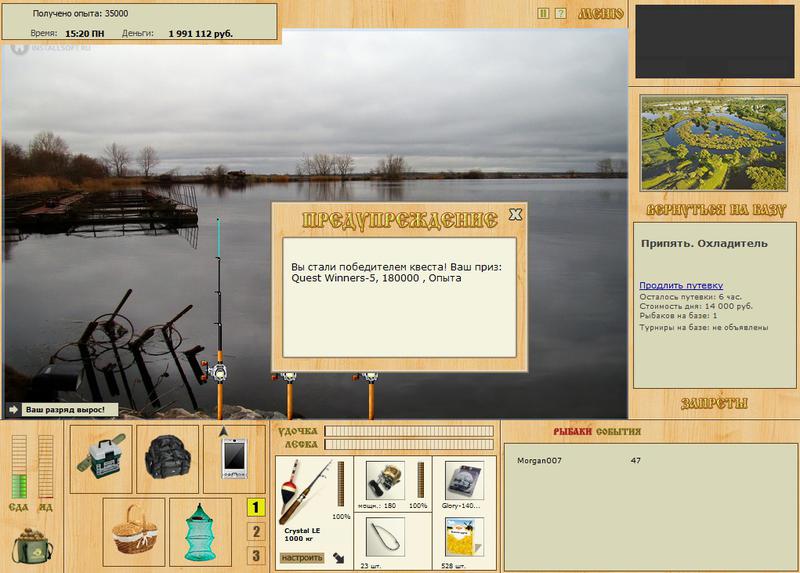This screenshot has width=800, height=573.
Task: Click the Осталось путевки: 6 час. line
Action: (690, 296)
